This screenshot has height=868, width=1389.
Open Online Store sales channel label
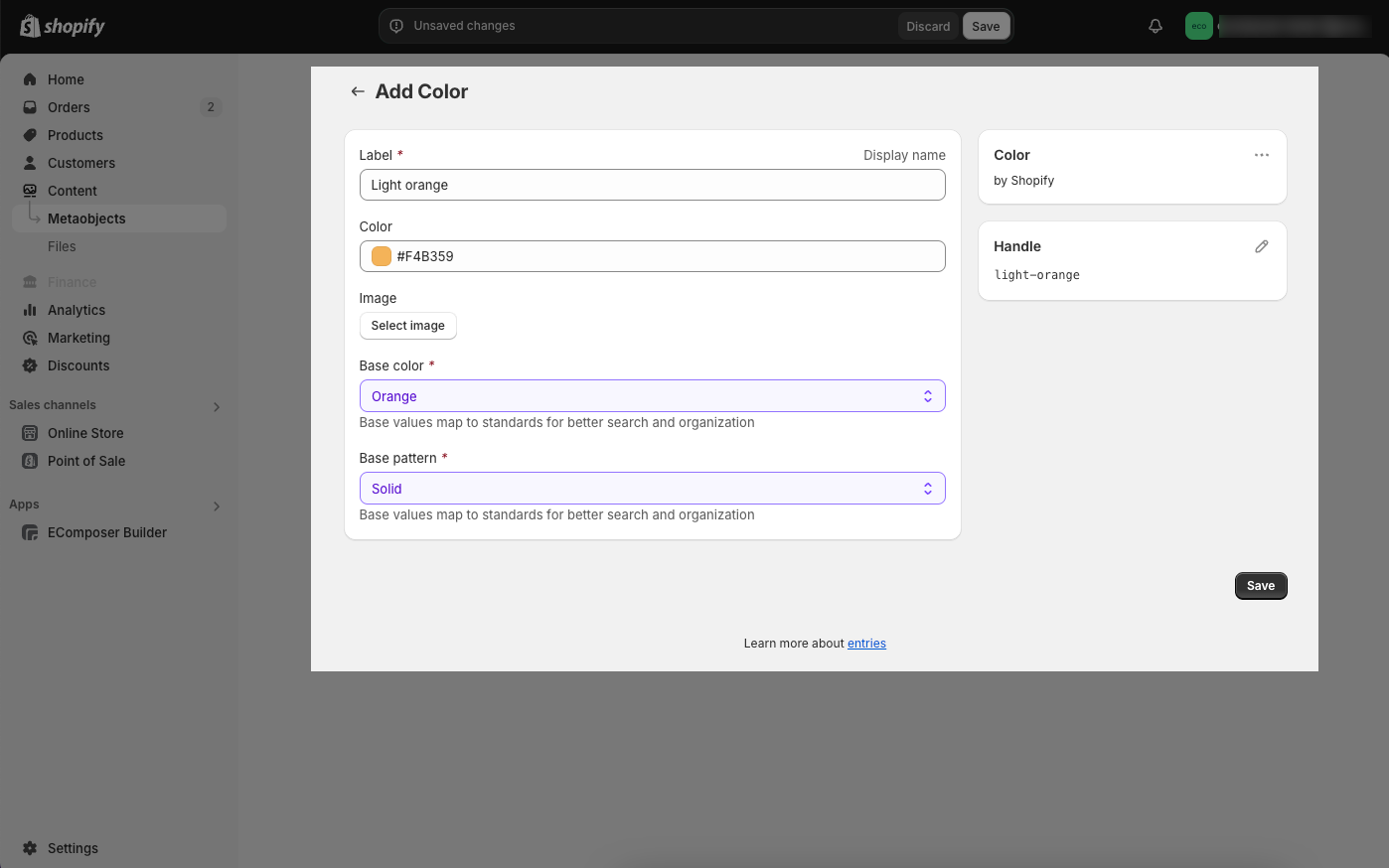pos(85,433)
